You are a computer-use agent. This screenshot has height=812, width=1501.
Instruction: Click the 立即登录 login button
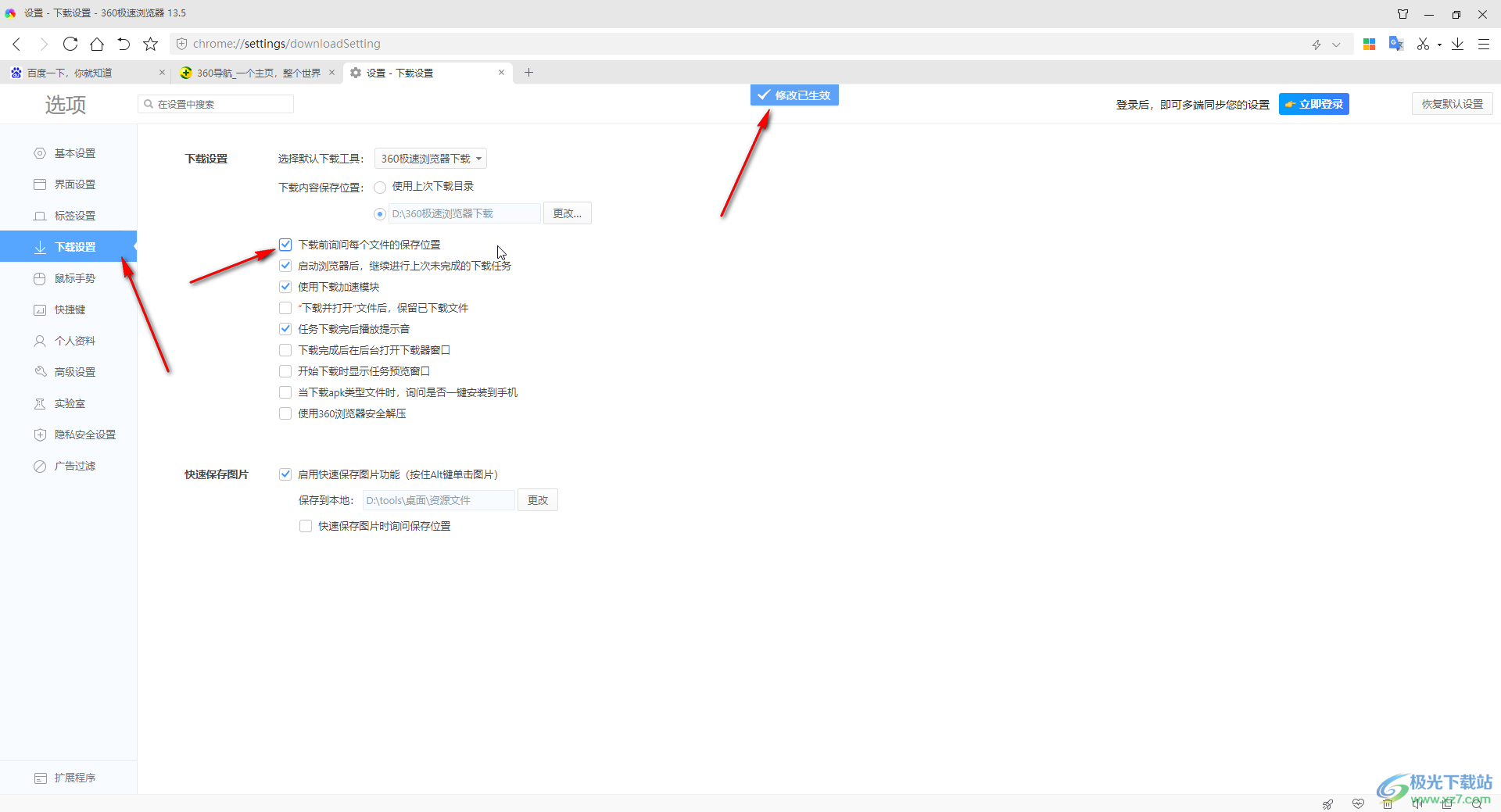(1313, 104)
